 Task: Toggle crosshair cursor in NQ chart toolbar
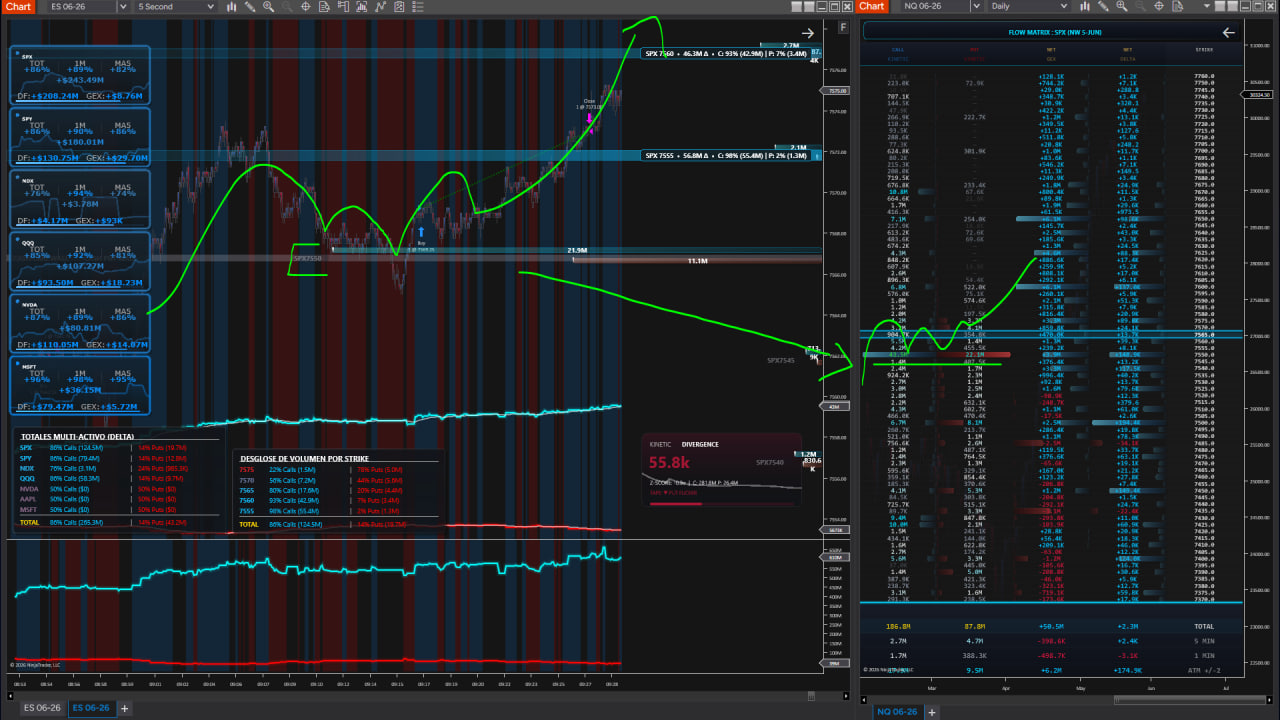[x=1159, y=7]
